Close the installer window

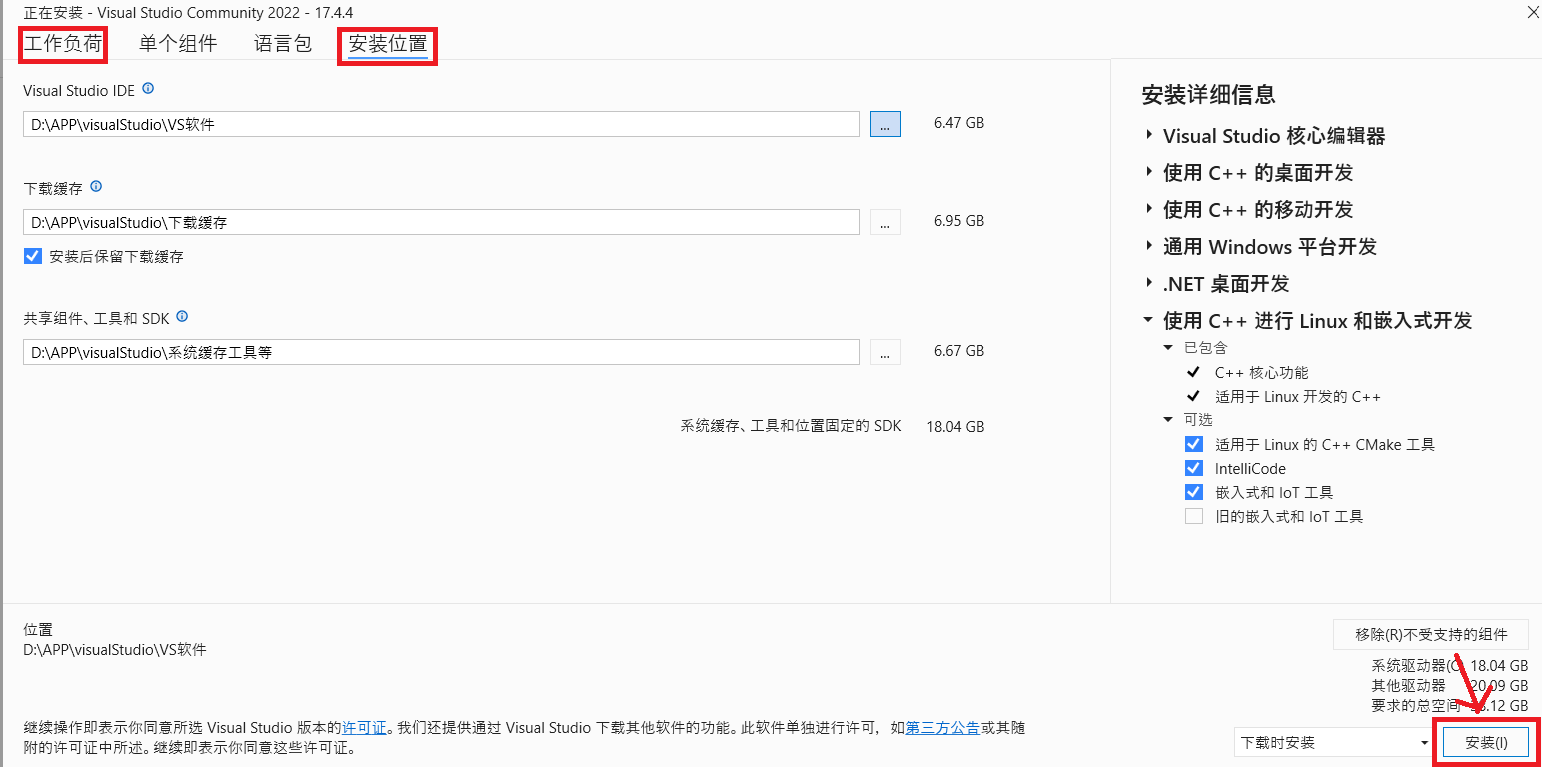tap(1532, 12)
